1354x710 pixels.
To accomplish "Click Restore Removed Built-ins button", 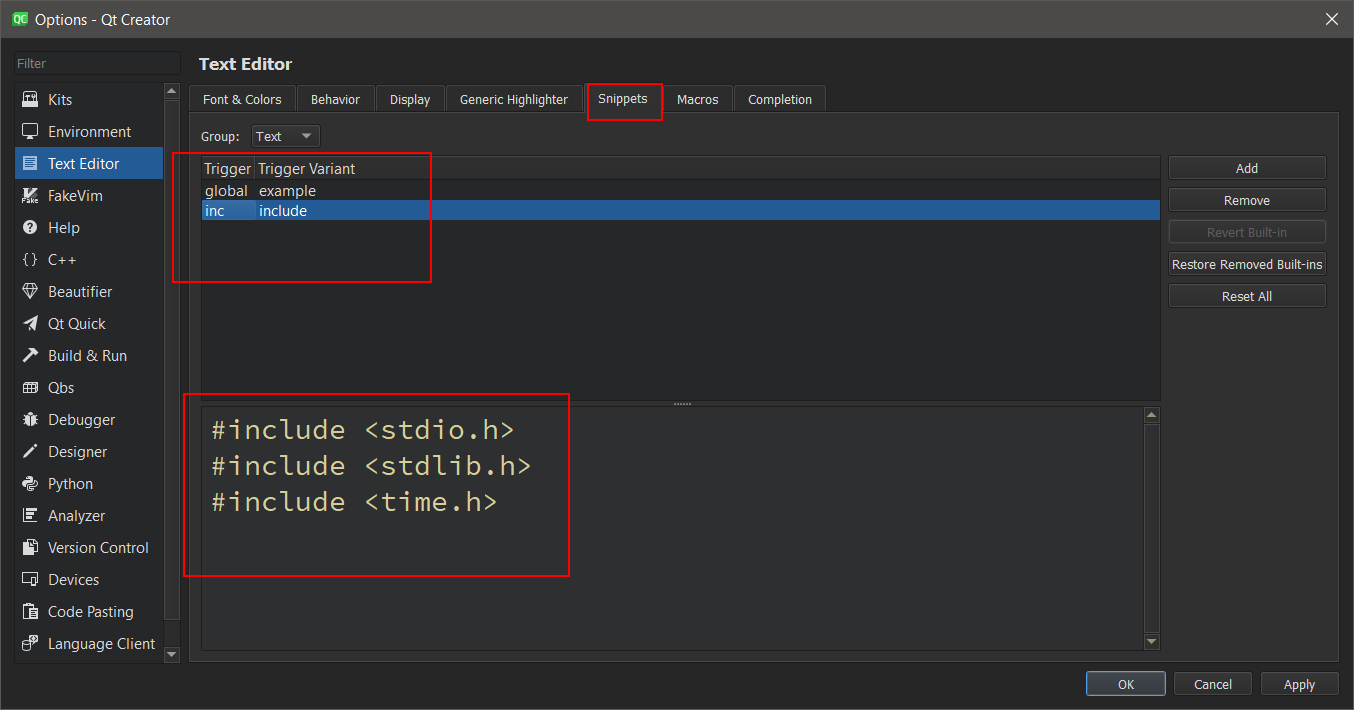I will (x=1247, y=264).
